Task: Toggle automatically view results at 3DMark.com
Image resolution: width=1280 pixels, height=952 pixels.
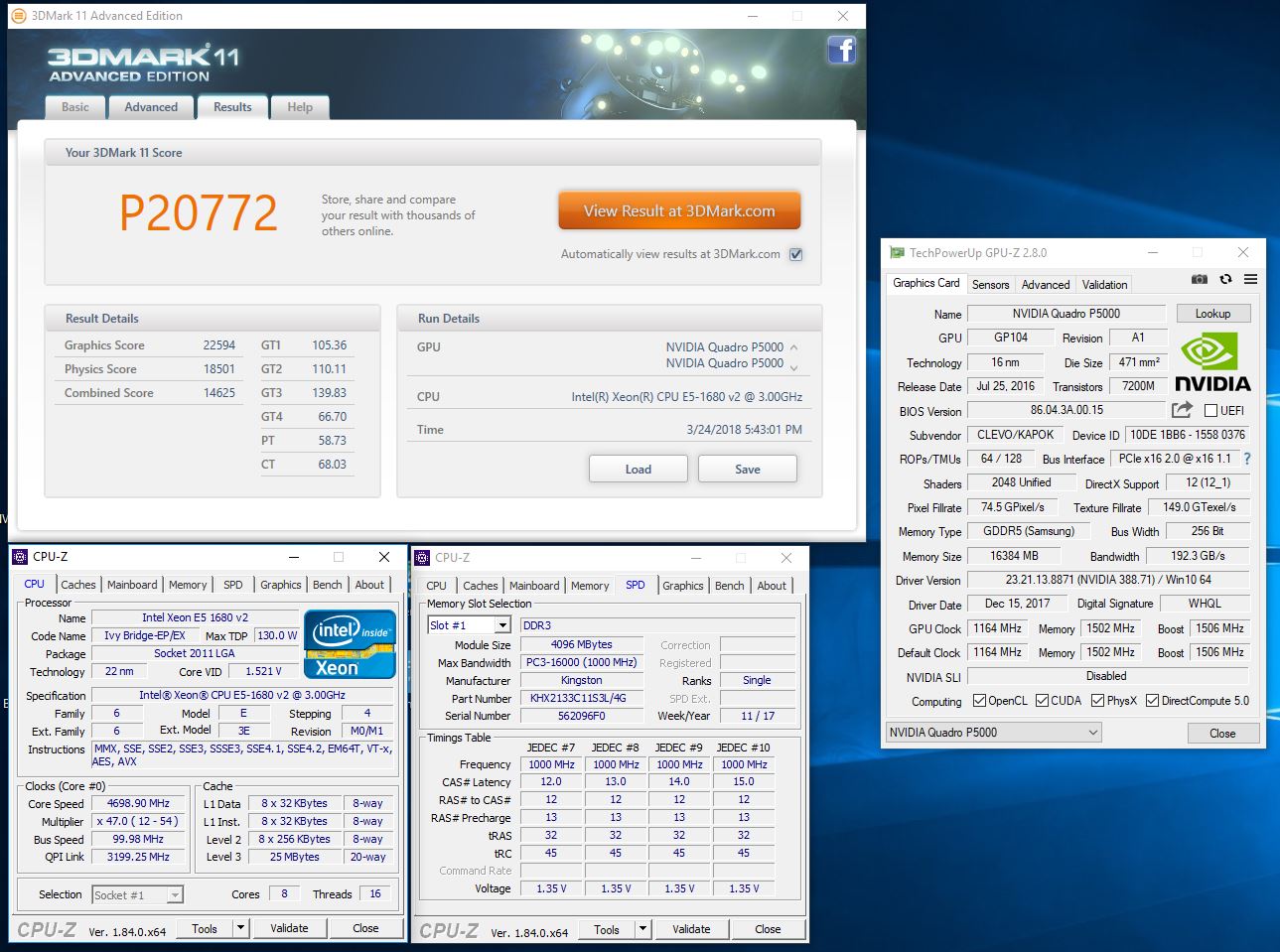Action: pyautogui.click(x=795, y=254)
